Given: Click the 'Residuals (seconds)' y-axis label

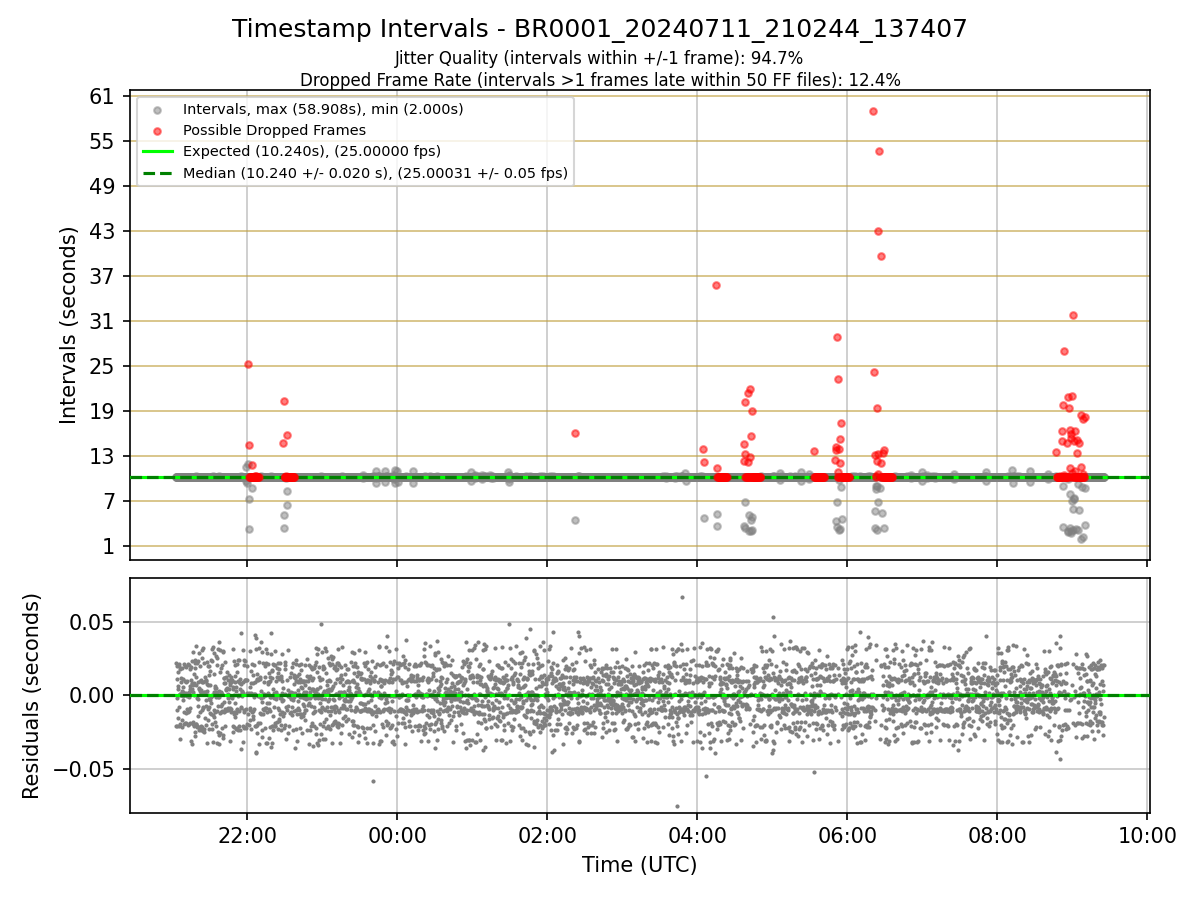Looking at the screenshot, I should pyautogui.click(x=32, y=696).
